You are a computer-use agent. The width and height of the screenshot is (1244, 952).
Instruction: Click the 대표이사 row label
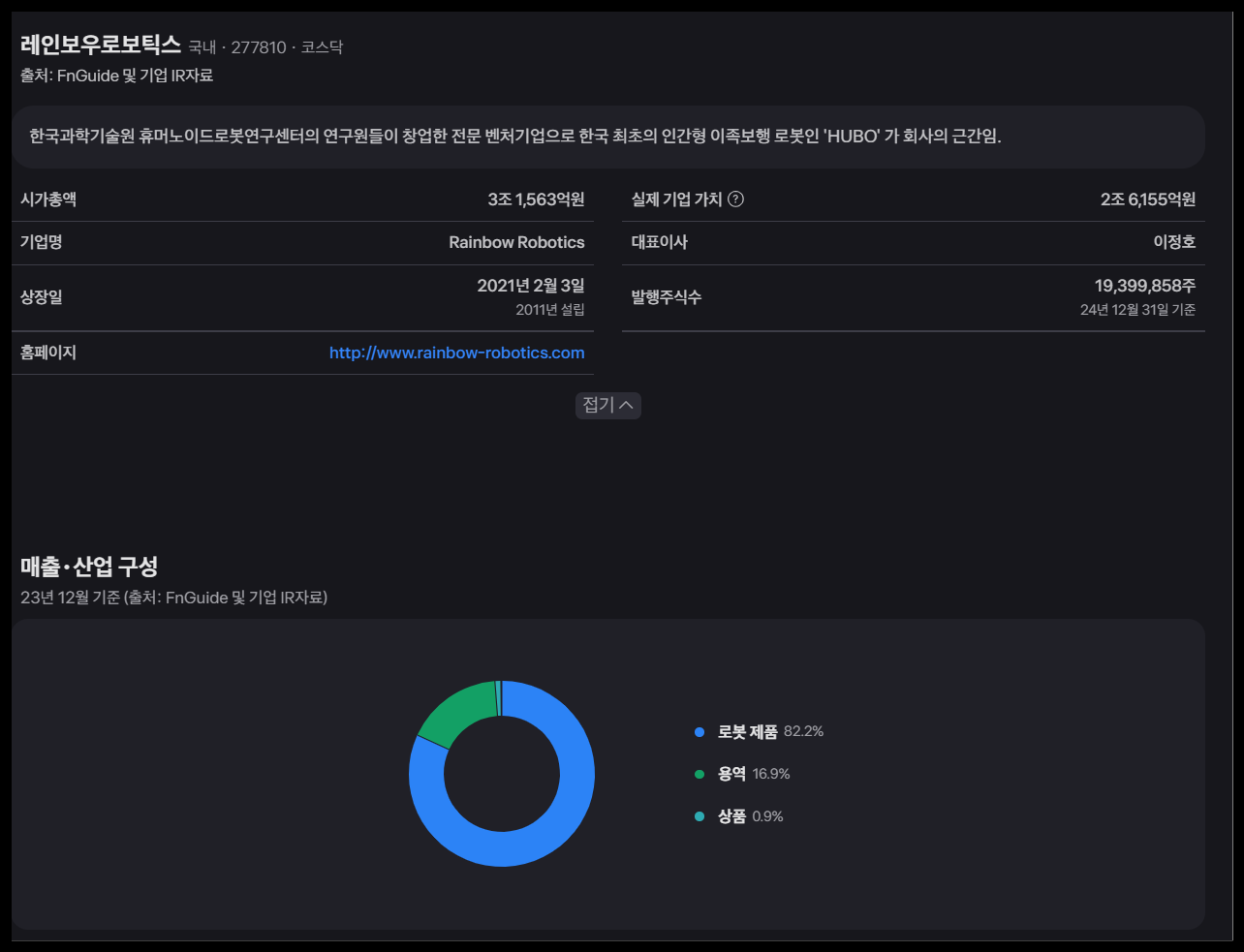tap(659, 242)
